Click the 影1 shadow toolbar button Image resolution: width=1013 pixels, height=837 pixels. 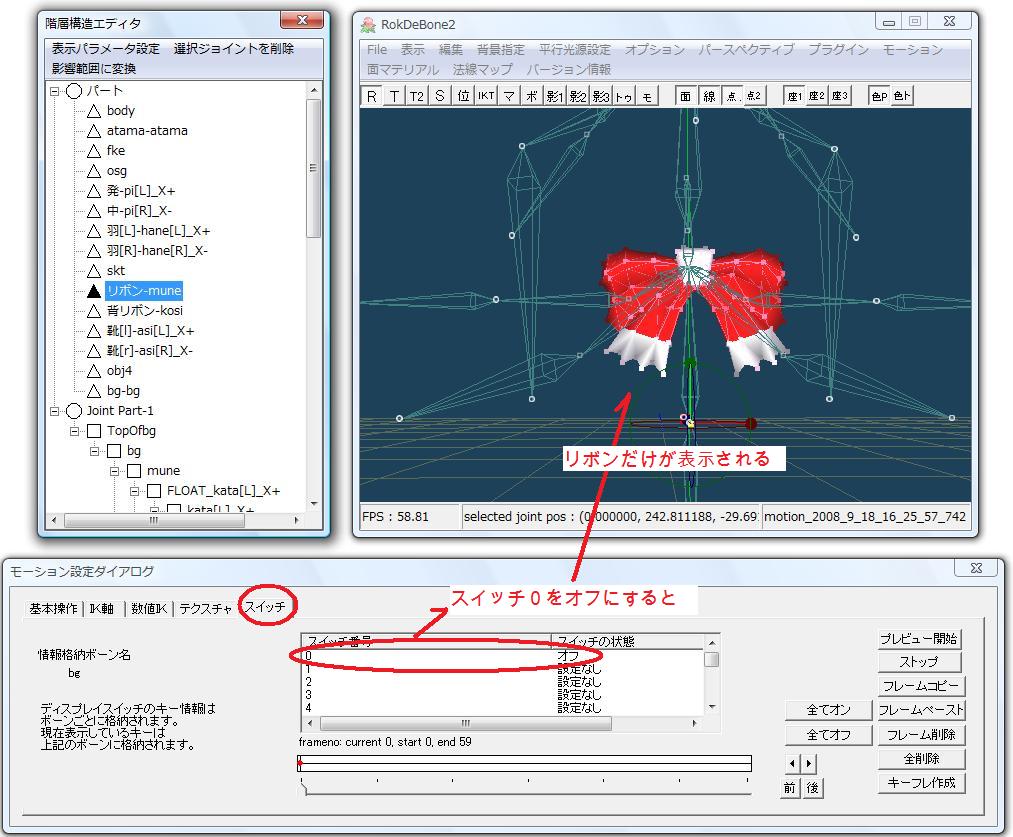tap(555, 96)
